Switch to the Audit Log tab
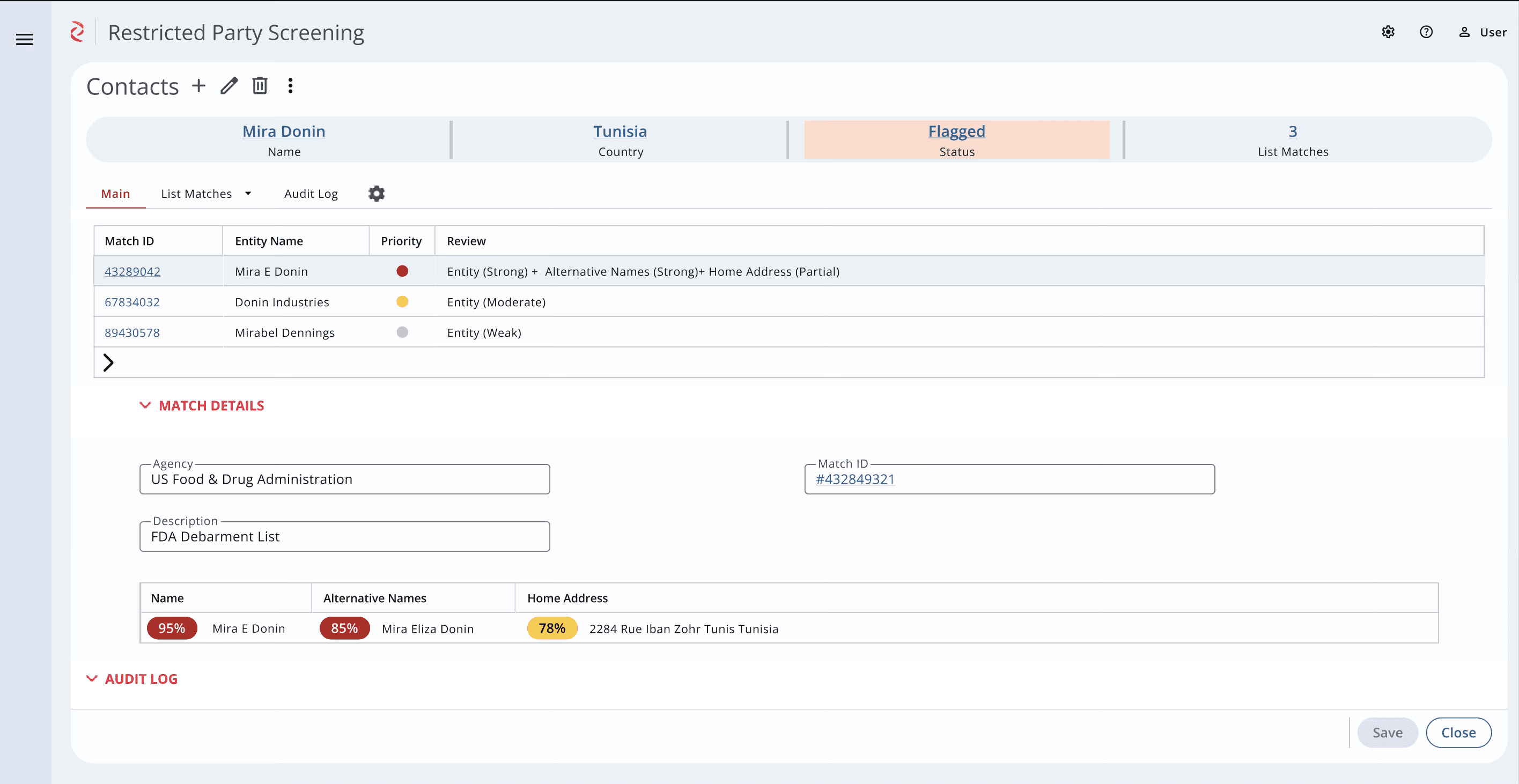The image size is (1519, 784). point(311,194)
